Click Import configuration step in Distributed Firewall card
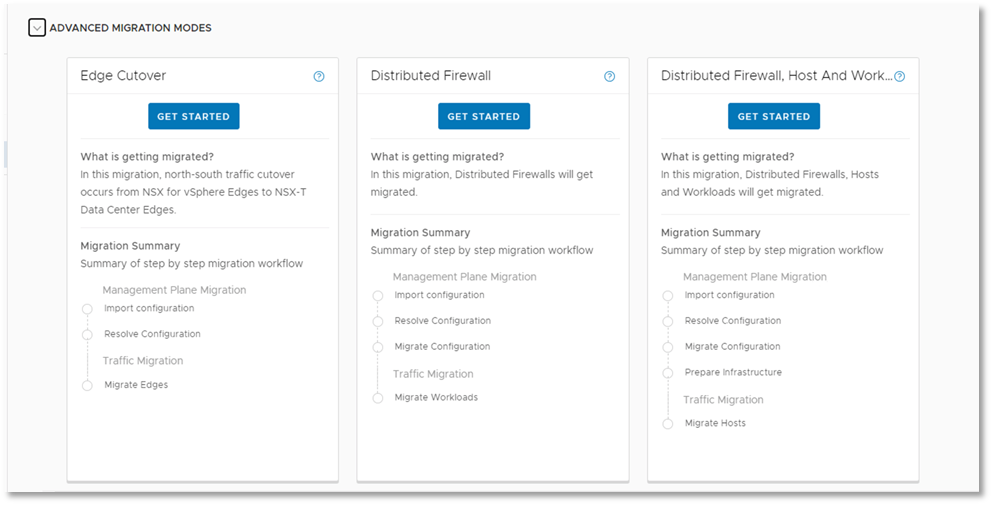 tap(440, 295)
